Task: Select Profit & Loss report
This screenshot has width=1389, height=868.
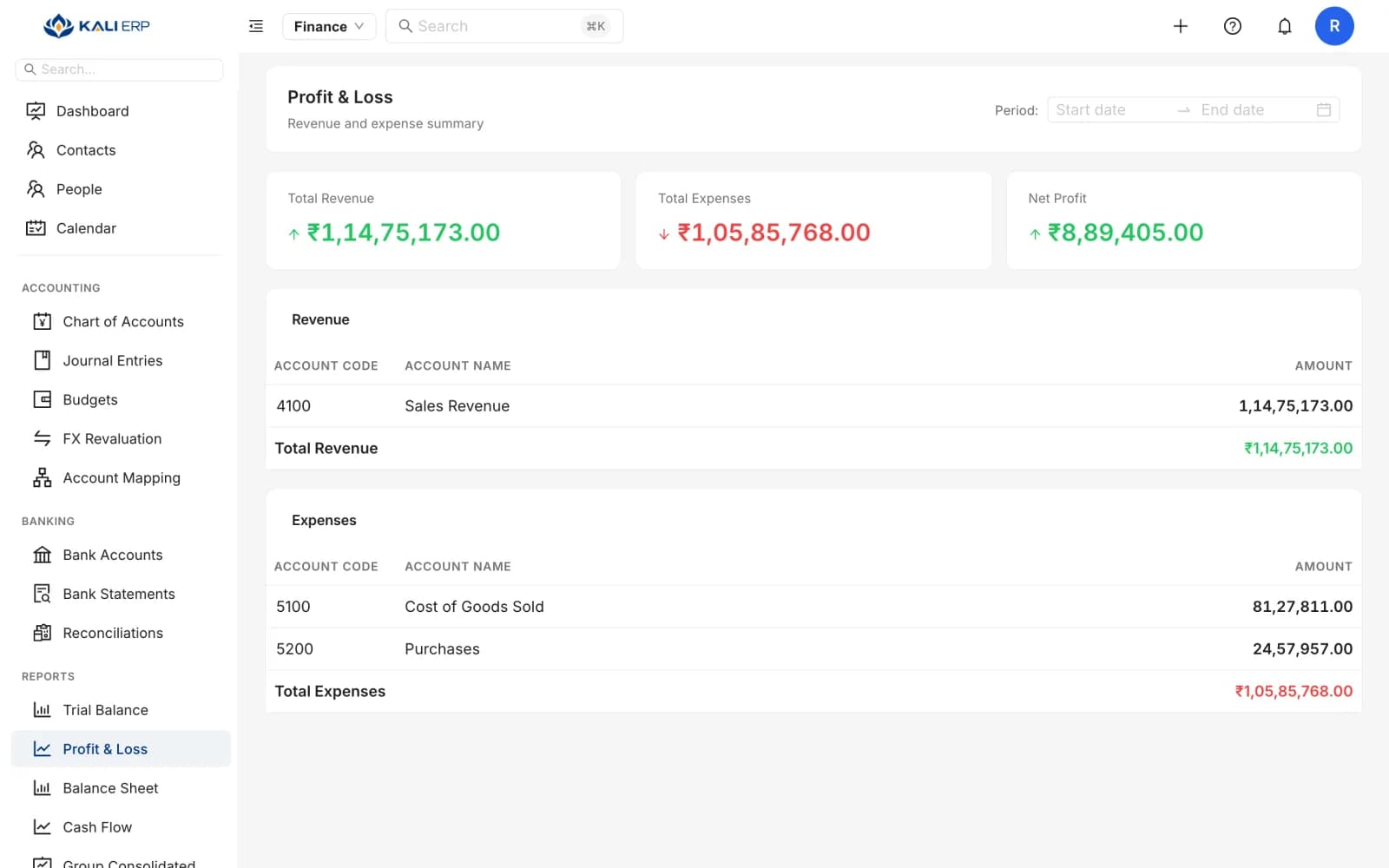Action: [x=121, y=749]
